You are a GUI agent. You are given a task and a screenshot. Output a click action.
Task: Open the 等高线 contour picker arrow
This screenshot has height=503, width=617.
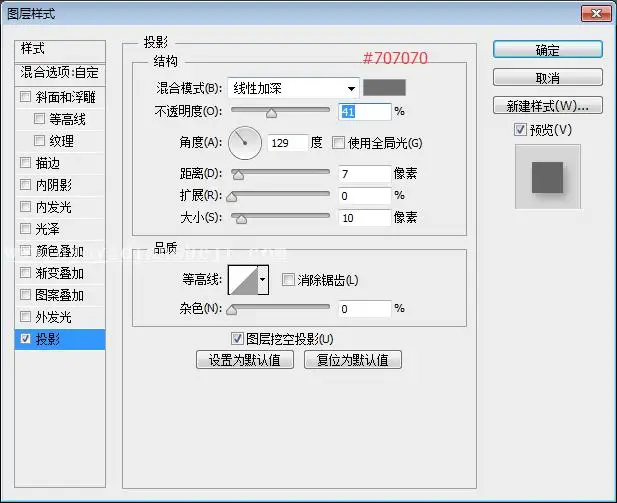[x=263, y=280]
